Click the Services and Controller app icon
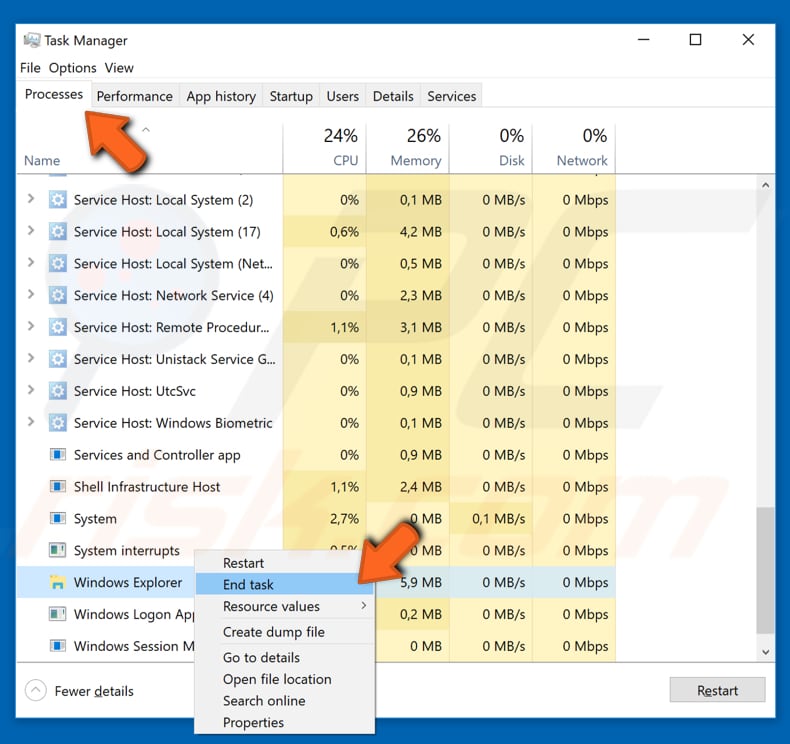This screenshot has height=744, width=790. tap(57, 455)
